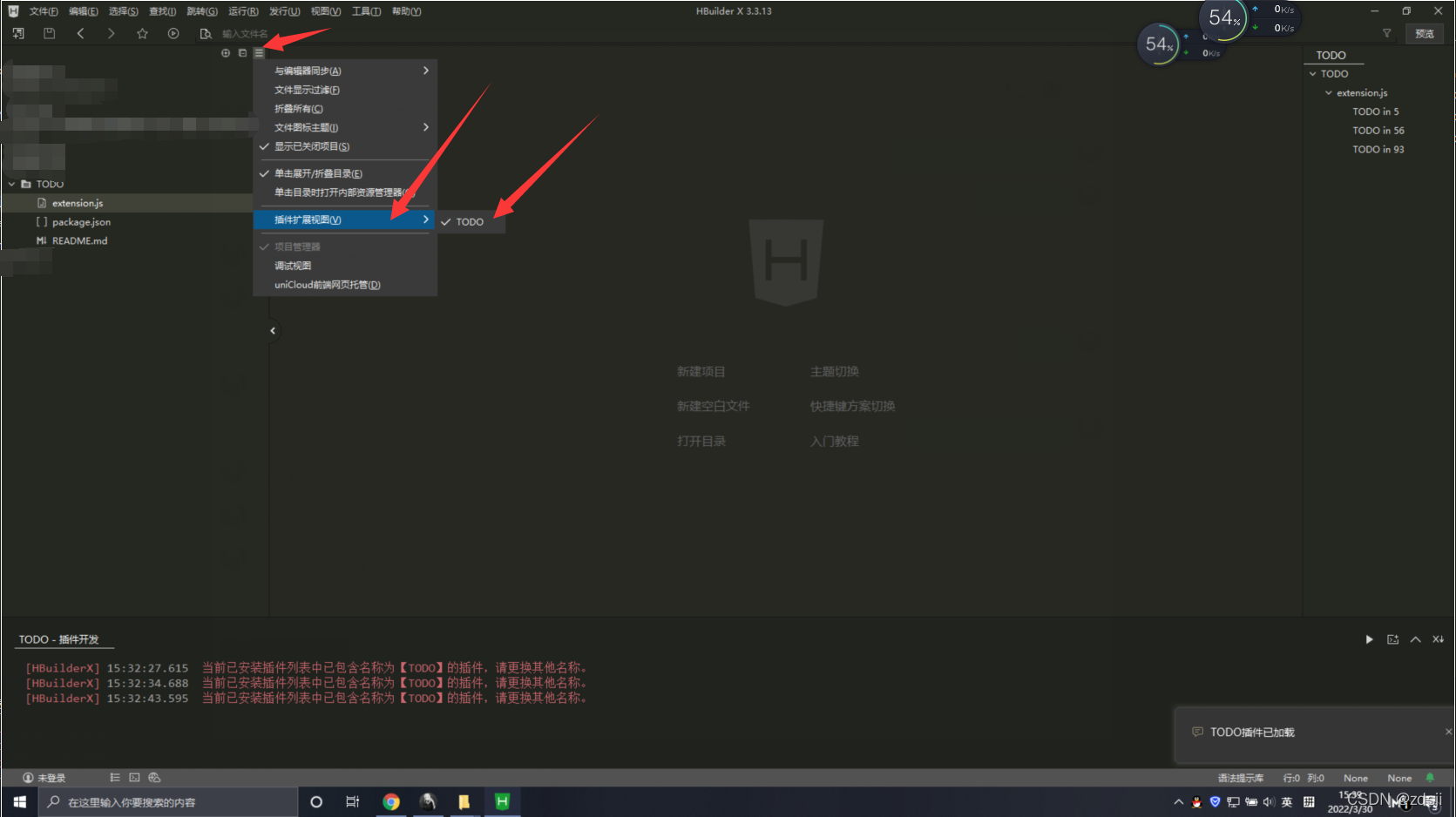Open the 工具(T) menu

(x=366, y=11)
